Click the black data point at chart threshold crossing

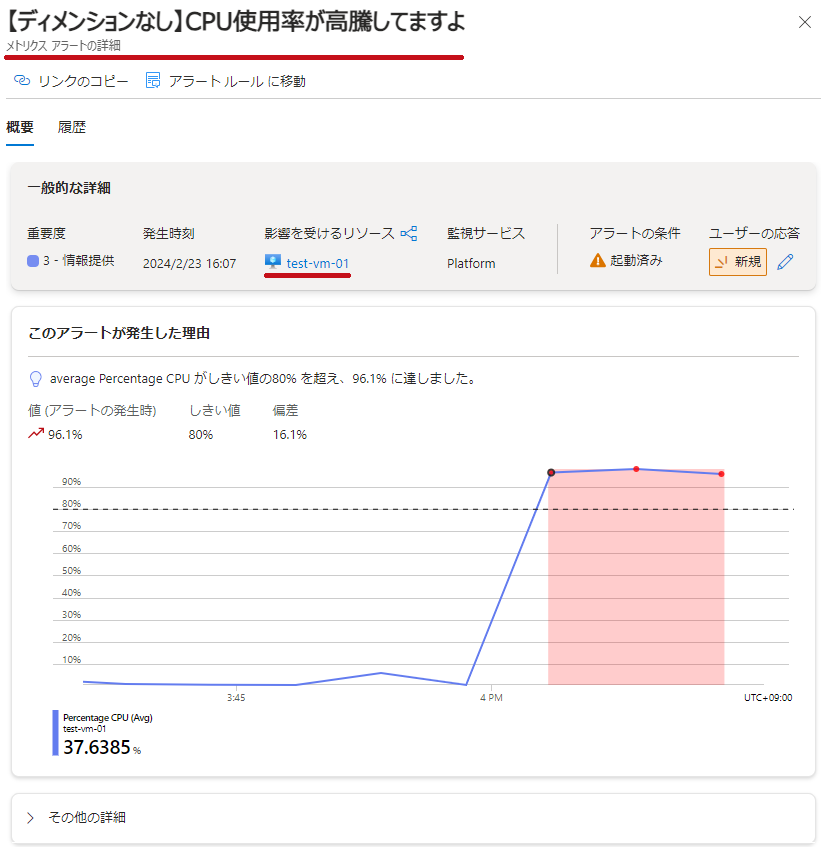pyautogui.click(x=551, y=473)
